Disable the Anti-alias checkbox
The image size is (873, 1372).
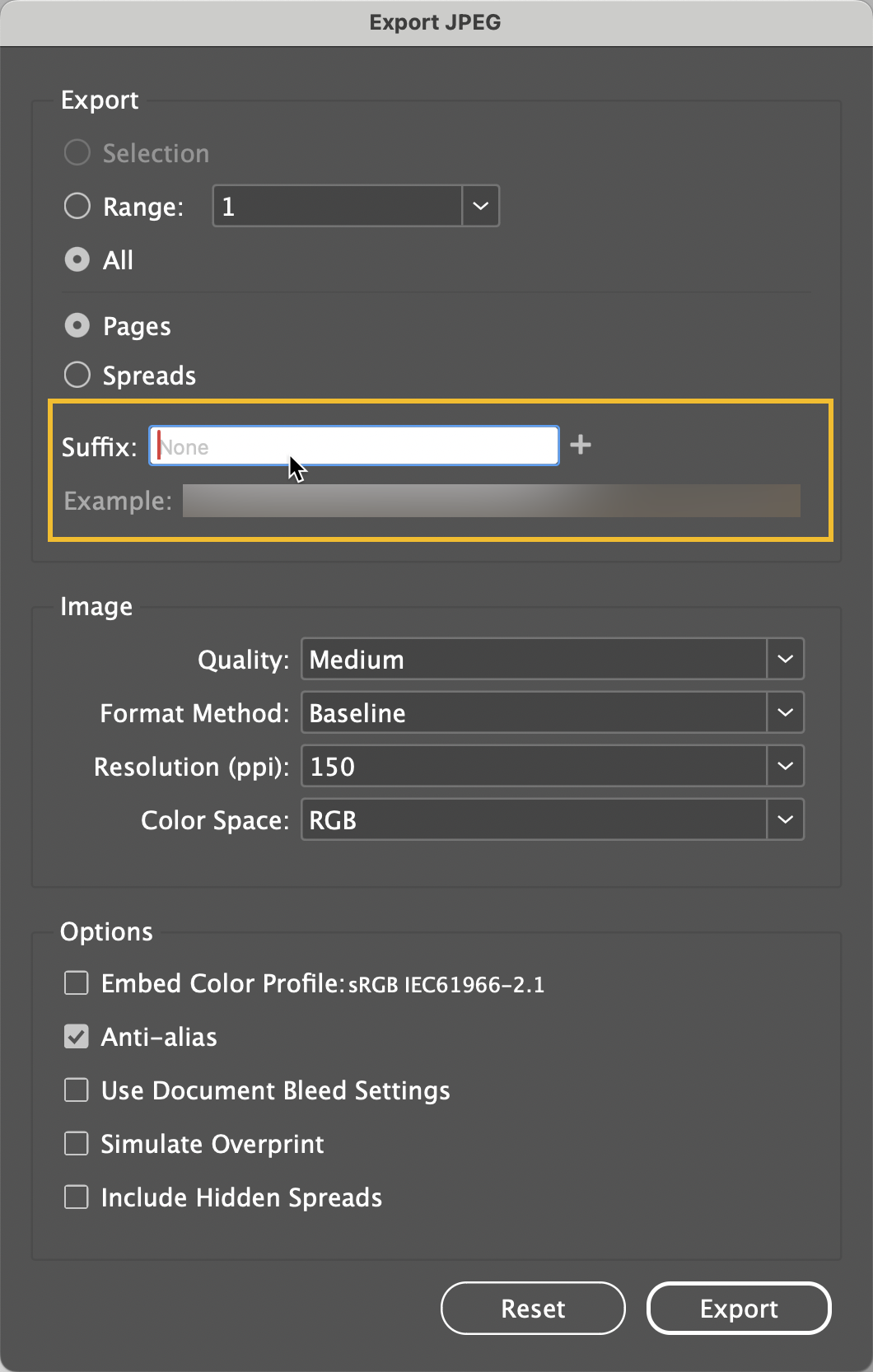click(x=77, y=1037)
